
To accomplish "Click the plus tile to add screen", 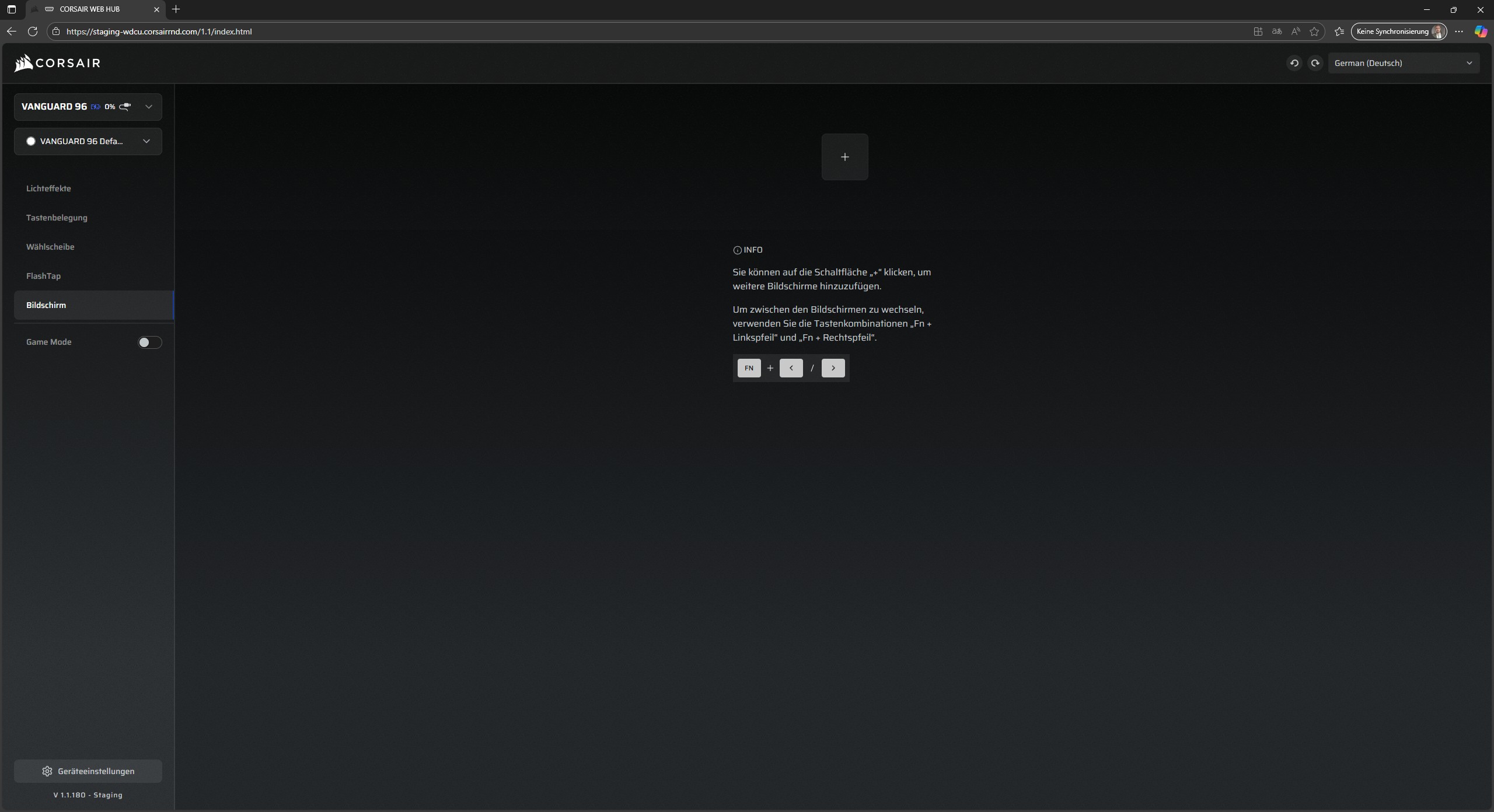I will pos(844,157).
